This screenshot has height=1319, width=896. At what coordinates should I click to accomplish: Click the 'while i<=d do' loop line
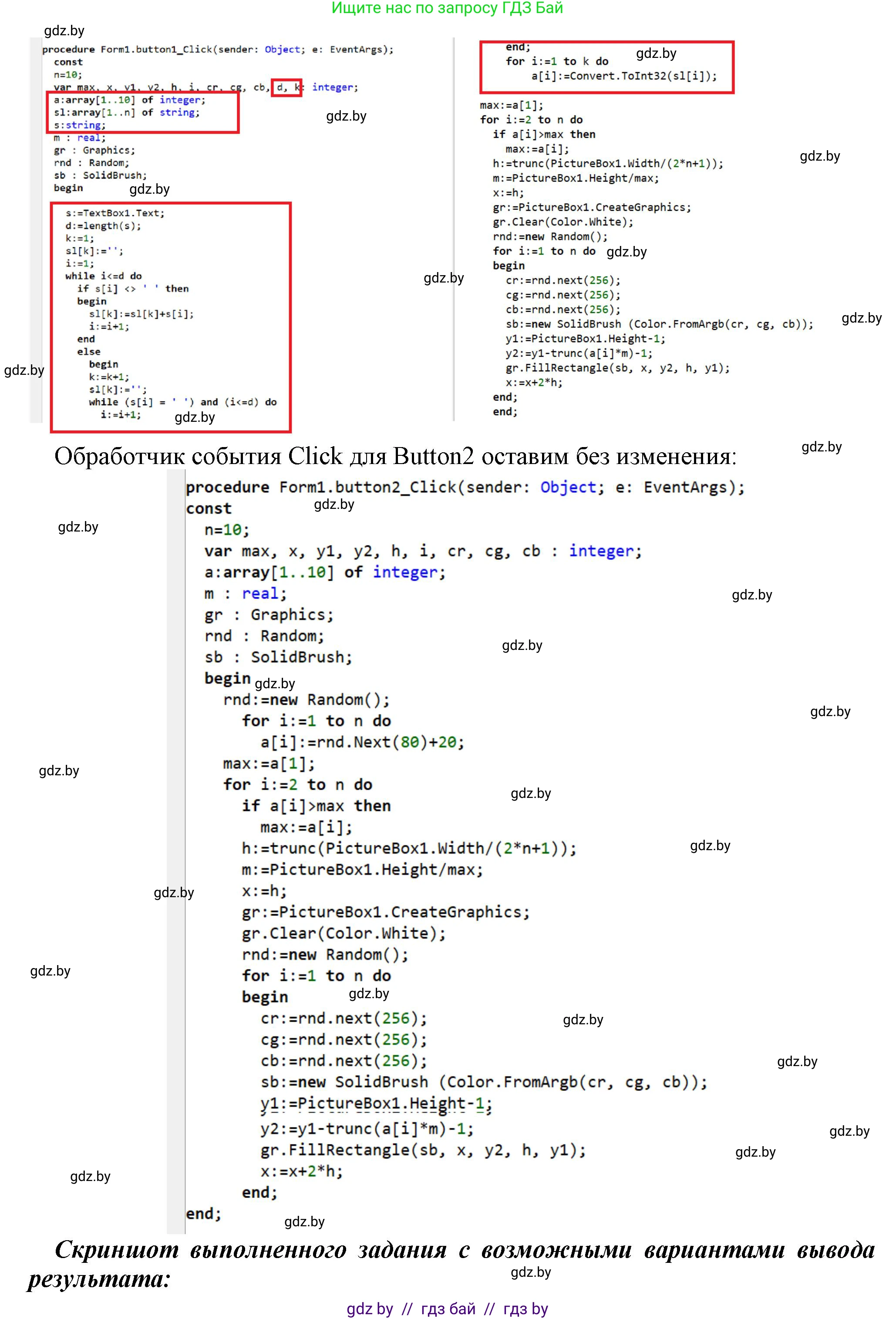(103, 276)
